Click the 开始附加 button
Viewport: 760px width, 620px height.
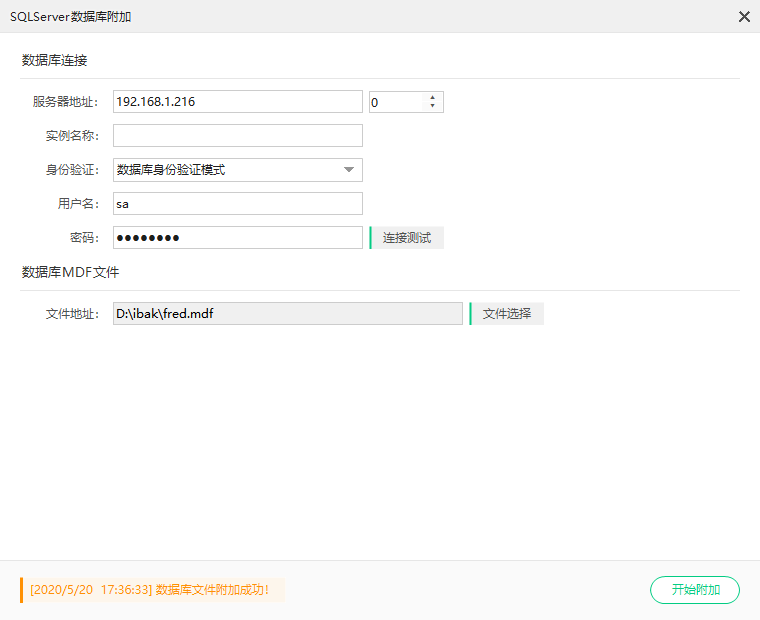[x=695, y=589]
